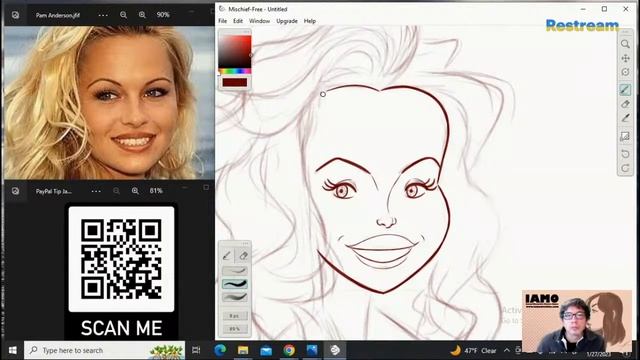Click the current dark red color swatch
Viewport: 640px width, 360px height.
235,82
